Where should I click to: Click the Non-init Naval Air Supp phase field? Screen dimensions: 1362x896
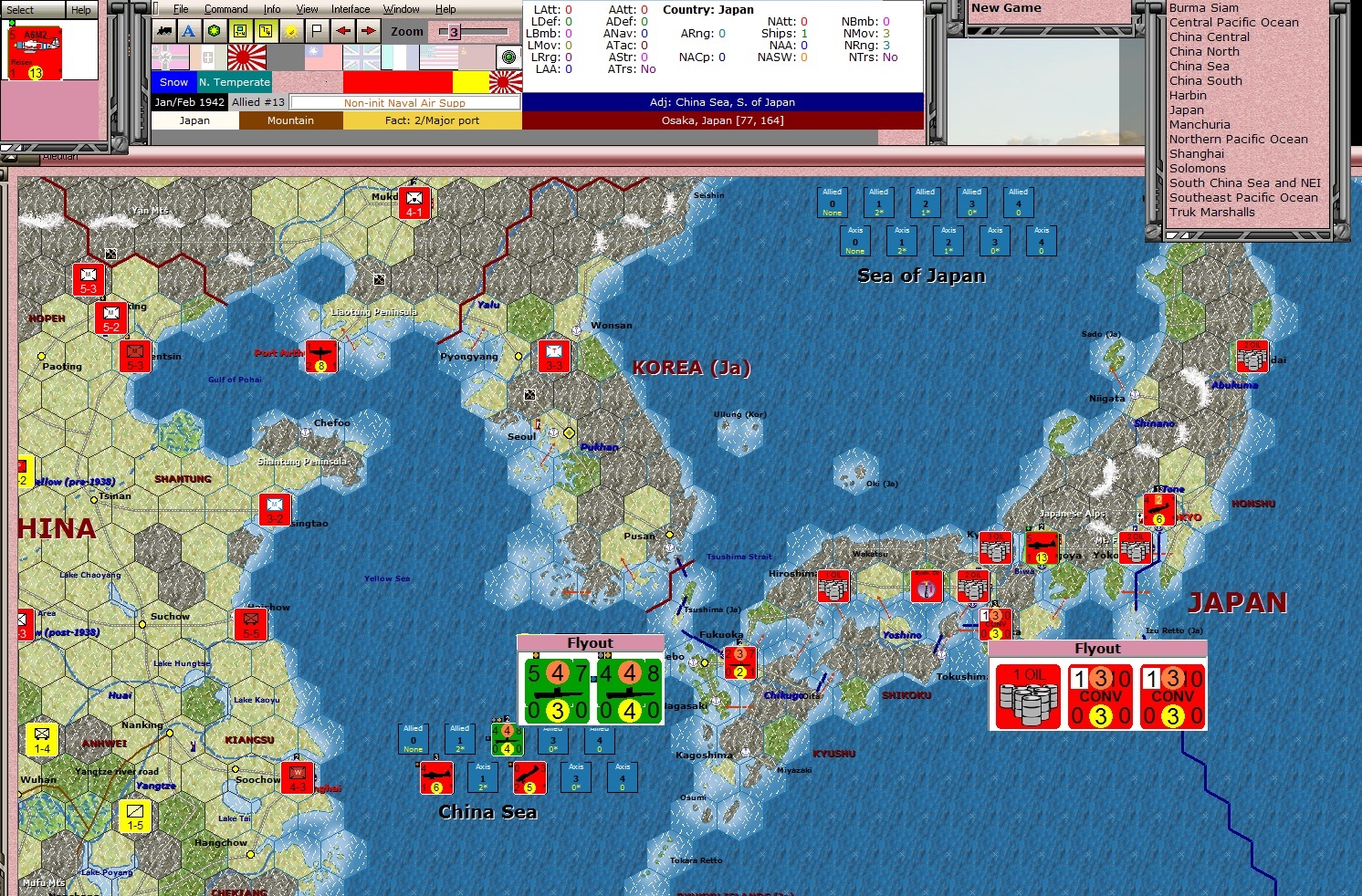[404, 103]
